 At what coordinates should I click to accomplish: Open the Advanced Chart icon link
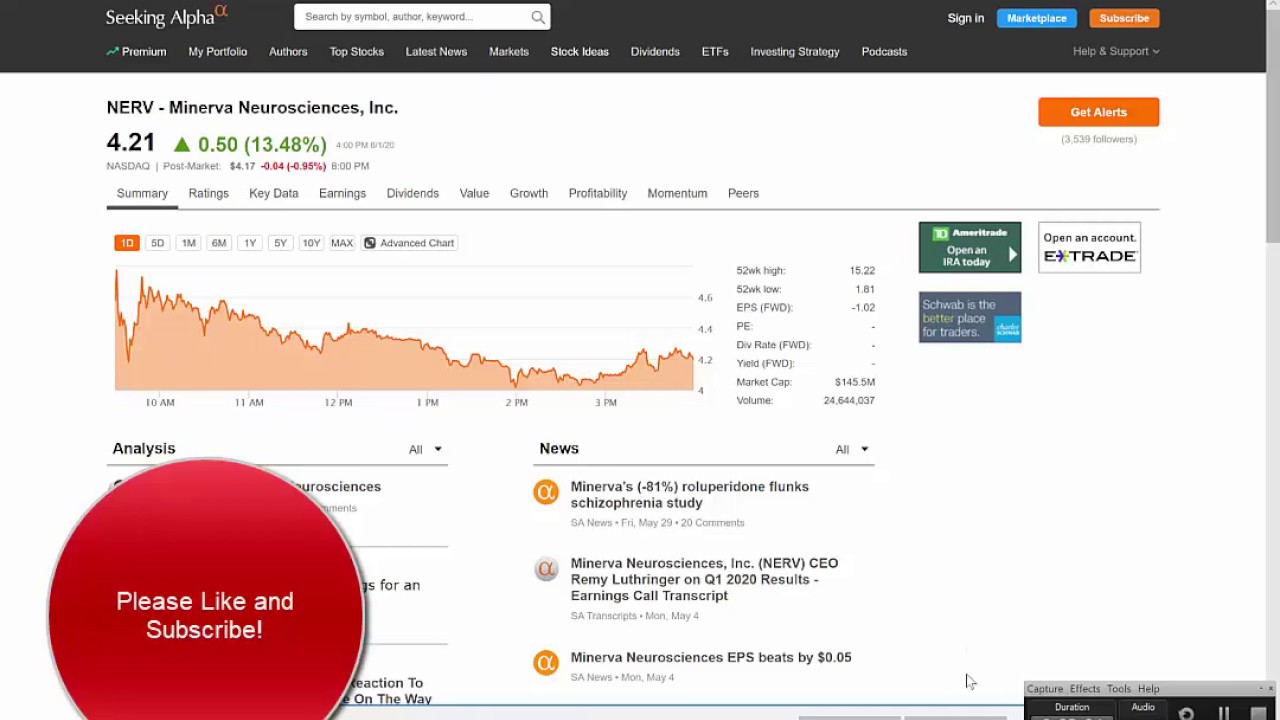point(370,243)
